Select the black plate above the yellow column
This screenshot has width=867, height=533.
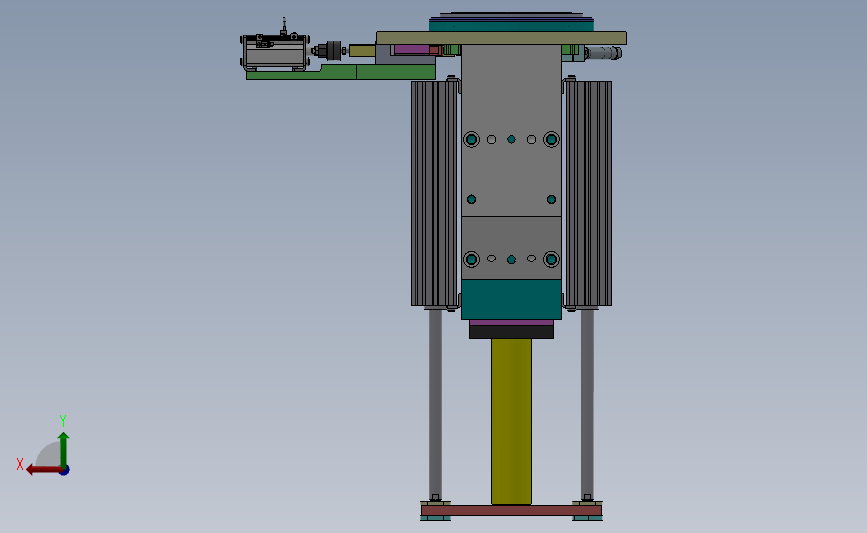(511, 332)
